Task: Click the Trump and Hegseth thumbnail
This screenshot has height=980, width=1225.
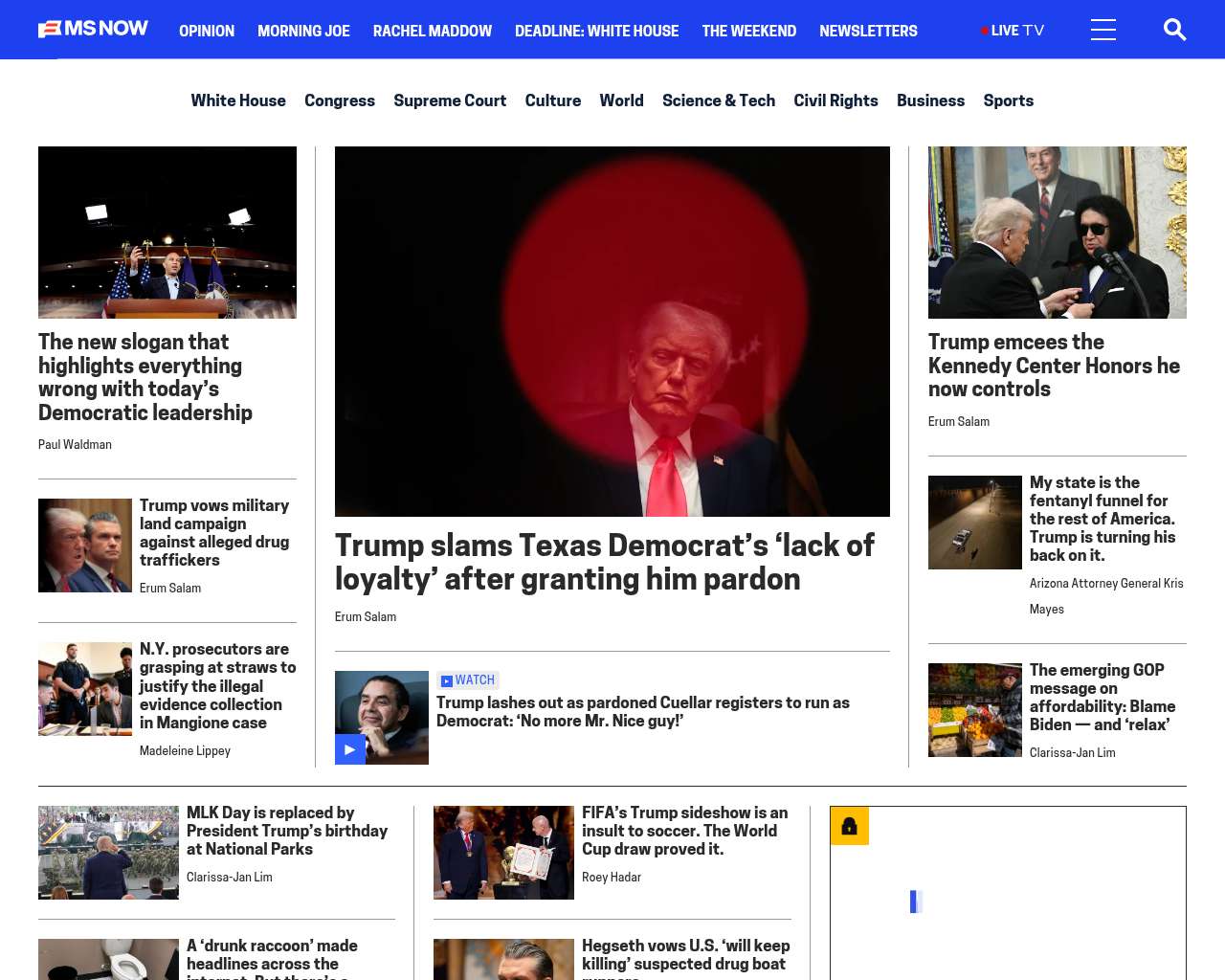Action: click(x=85, y=546)
